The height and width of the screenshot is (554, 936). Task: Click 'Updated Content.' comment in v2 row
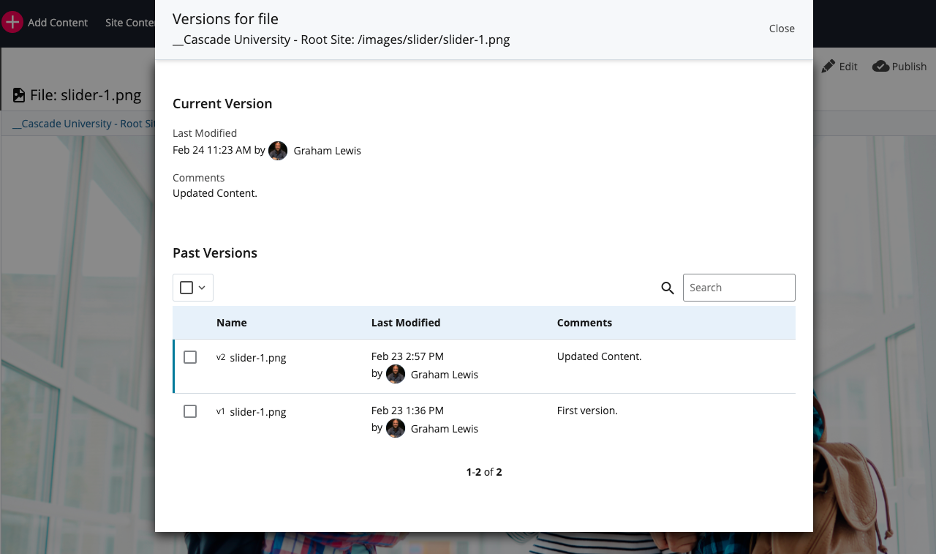click(x=599, y=356)
